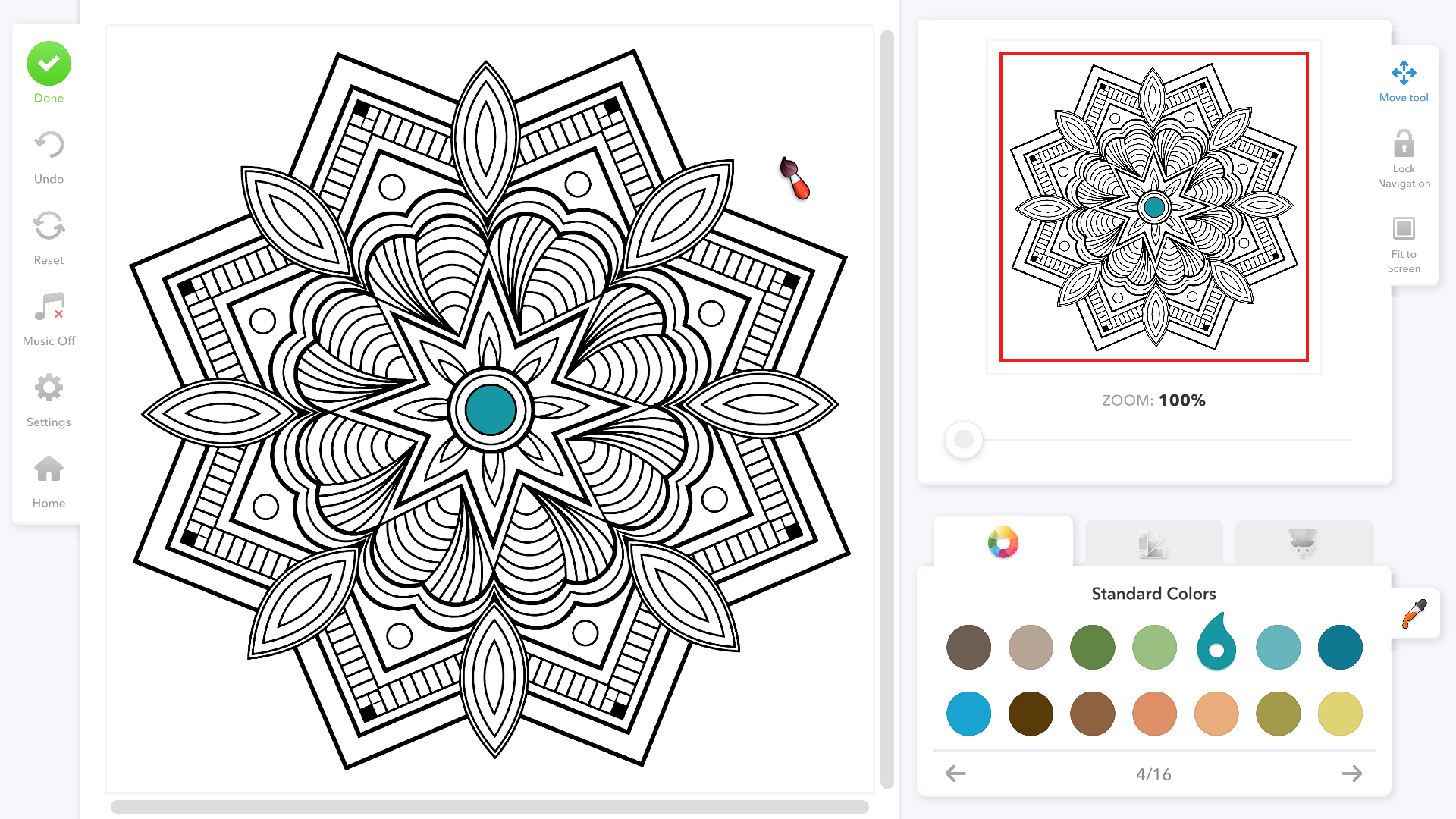This screenshot has height=819, width=1456.
Task: Switch to the gradient swatches tab
Action: coord(1153,543)
